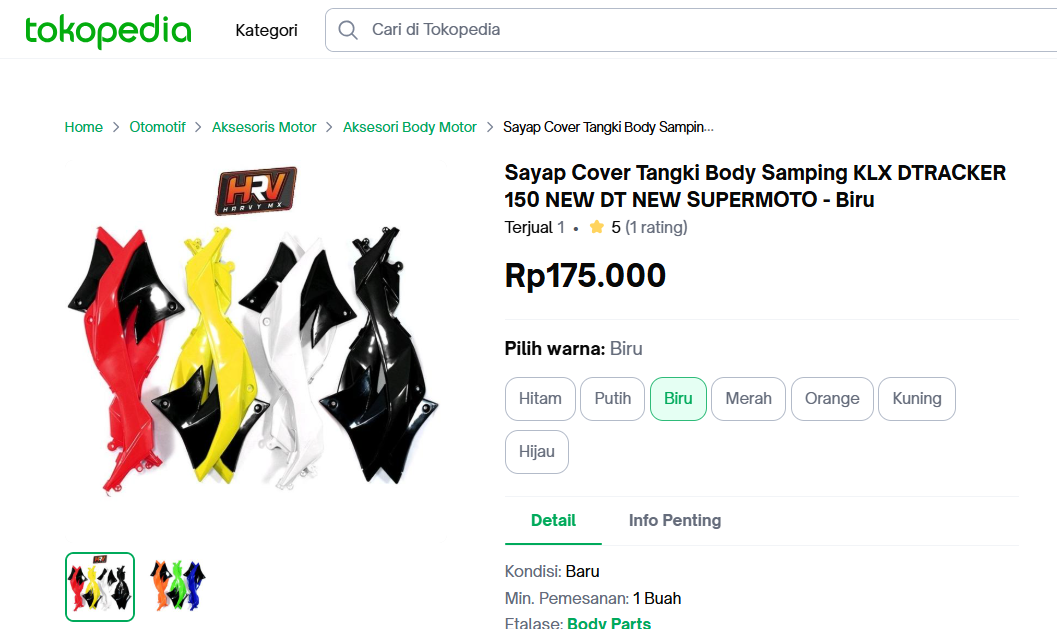Image resolution: width=1057 pixels, height=629 pixels.
Task: Open the Body Parts etalase link
Action: (x=609, y=623)
